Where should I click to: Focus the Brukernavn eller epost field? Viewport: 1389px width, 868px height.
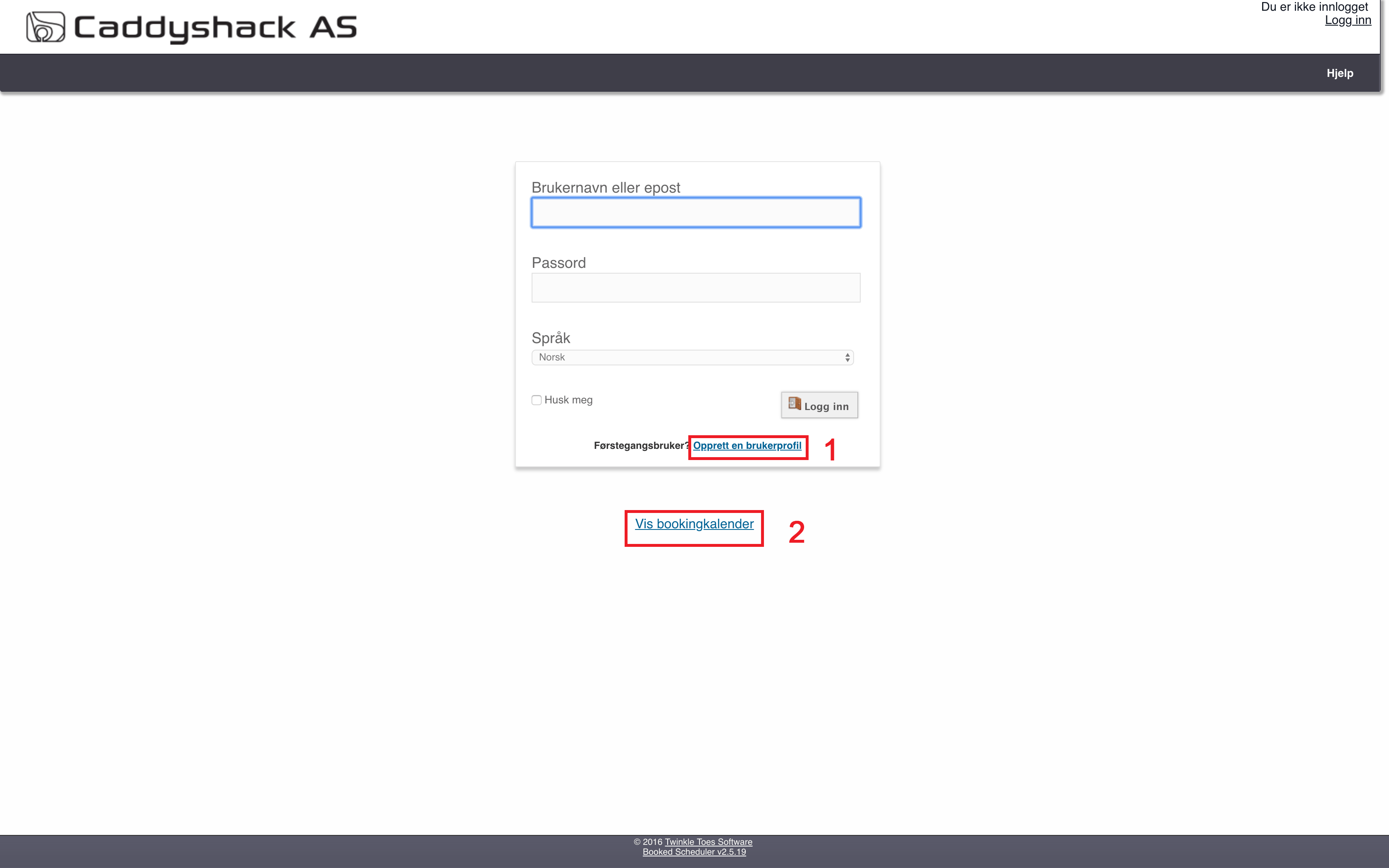(696, 212)
